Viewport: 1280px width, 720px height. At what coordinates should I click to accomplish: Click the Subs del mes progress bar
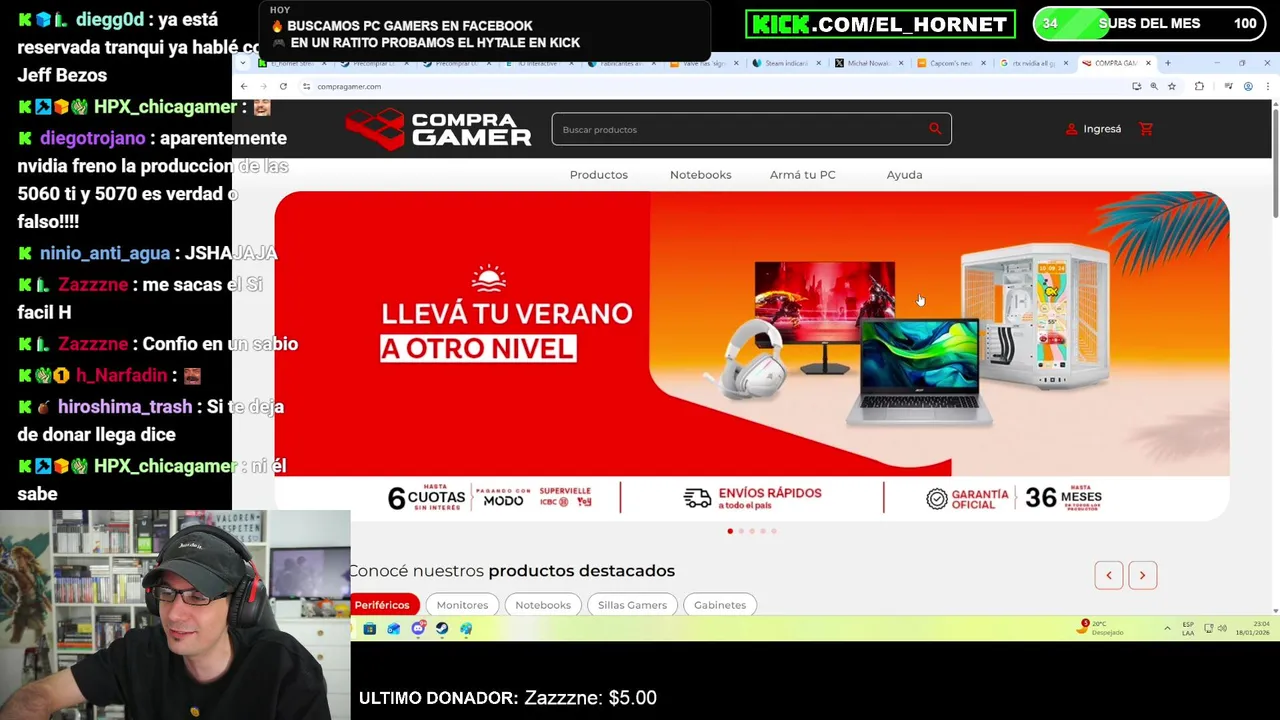(x=1149, y=24)
